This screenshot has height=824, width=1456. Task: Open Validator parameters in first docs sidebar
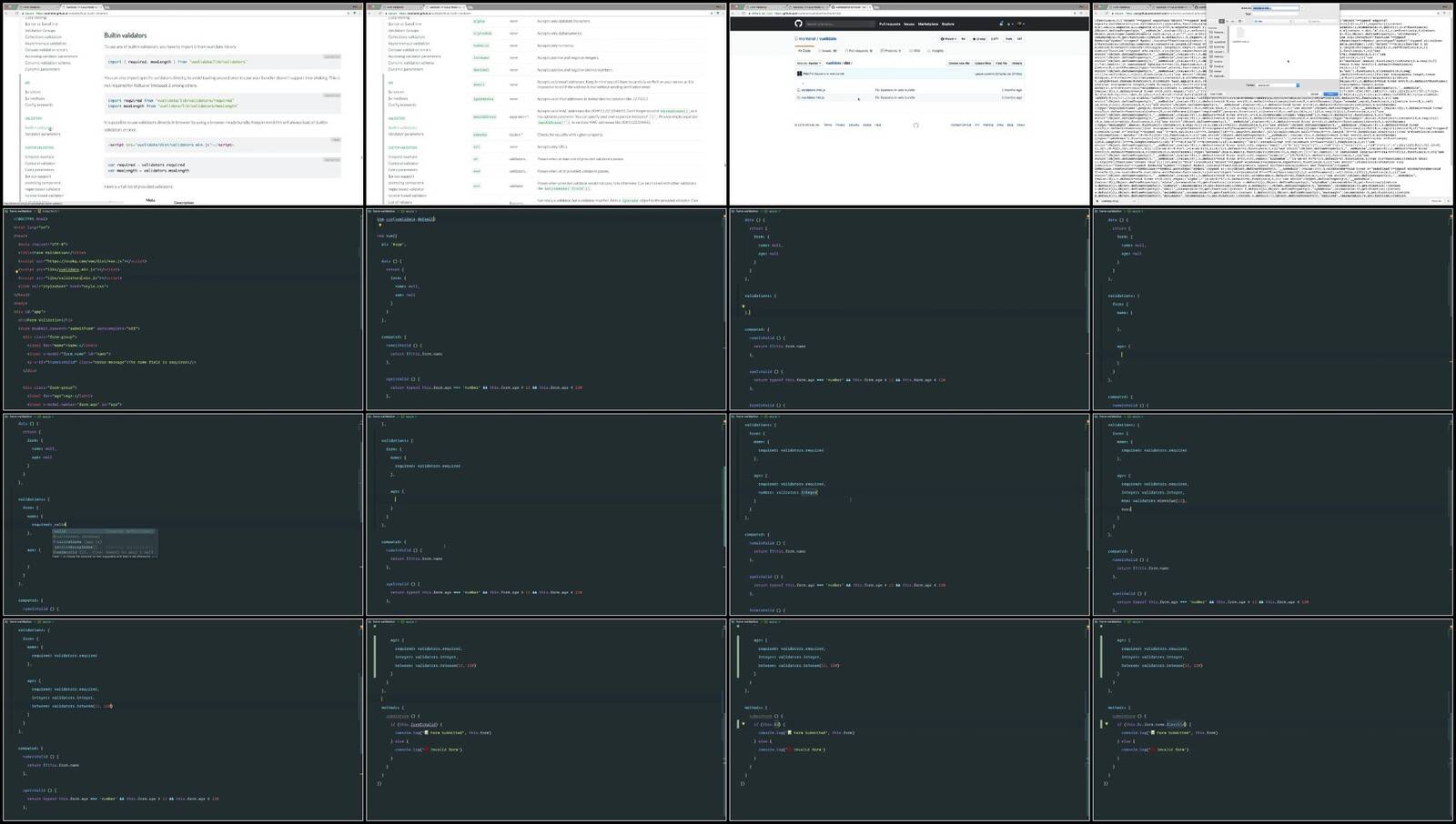[x=43, y=134]
